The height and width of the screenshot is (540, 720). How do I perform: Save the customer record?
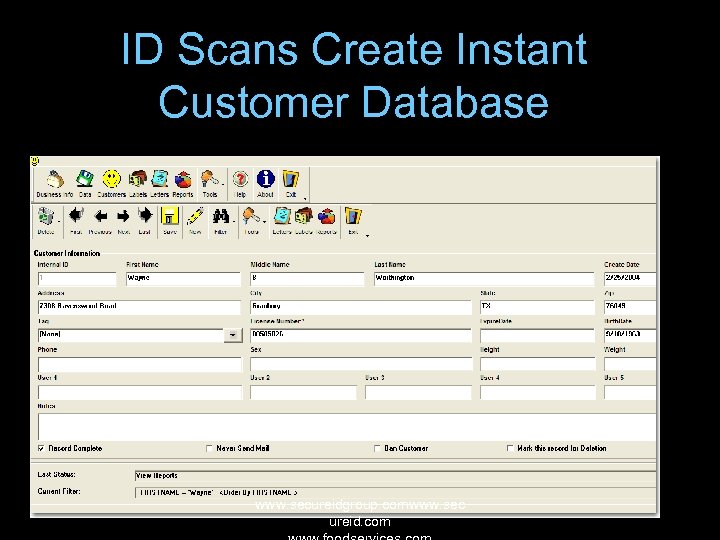click(170, 221)
